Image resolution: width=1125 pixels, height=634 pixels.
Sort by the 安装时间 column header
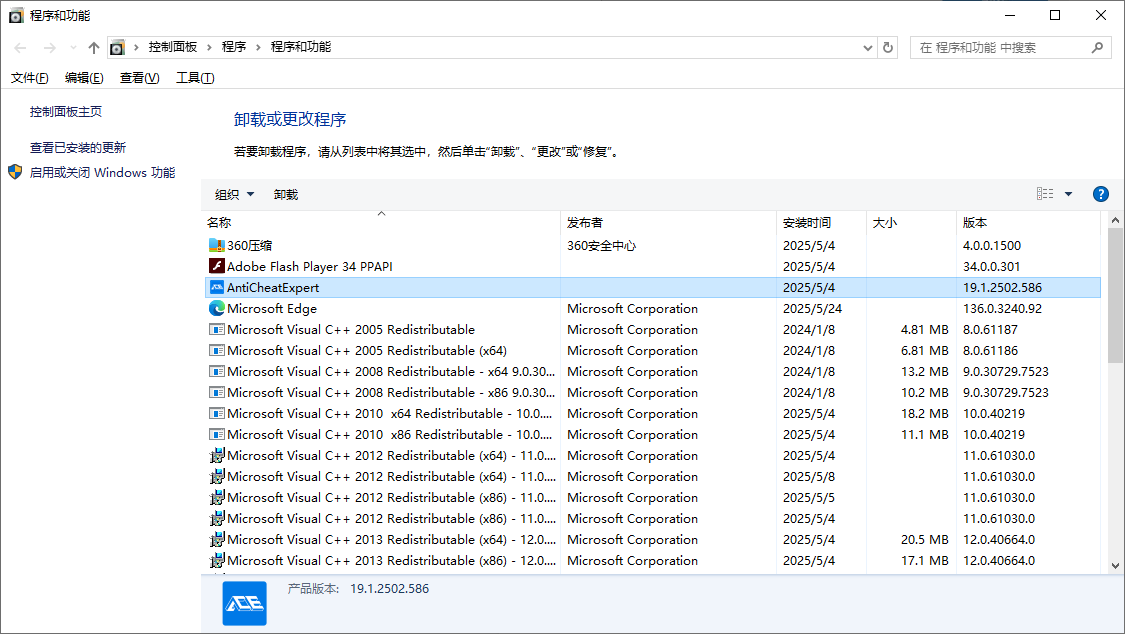coord(822,222)
